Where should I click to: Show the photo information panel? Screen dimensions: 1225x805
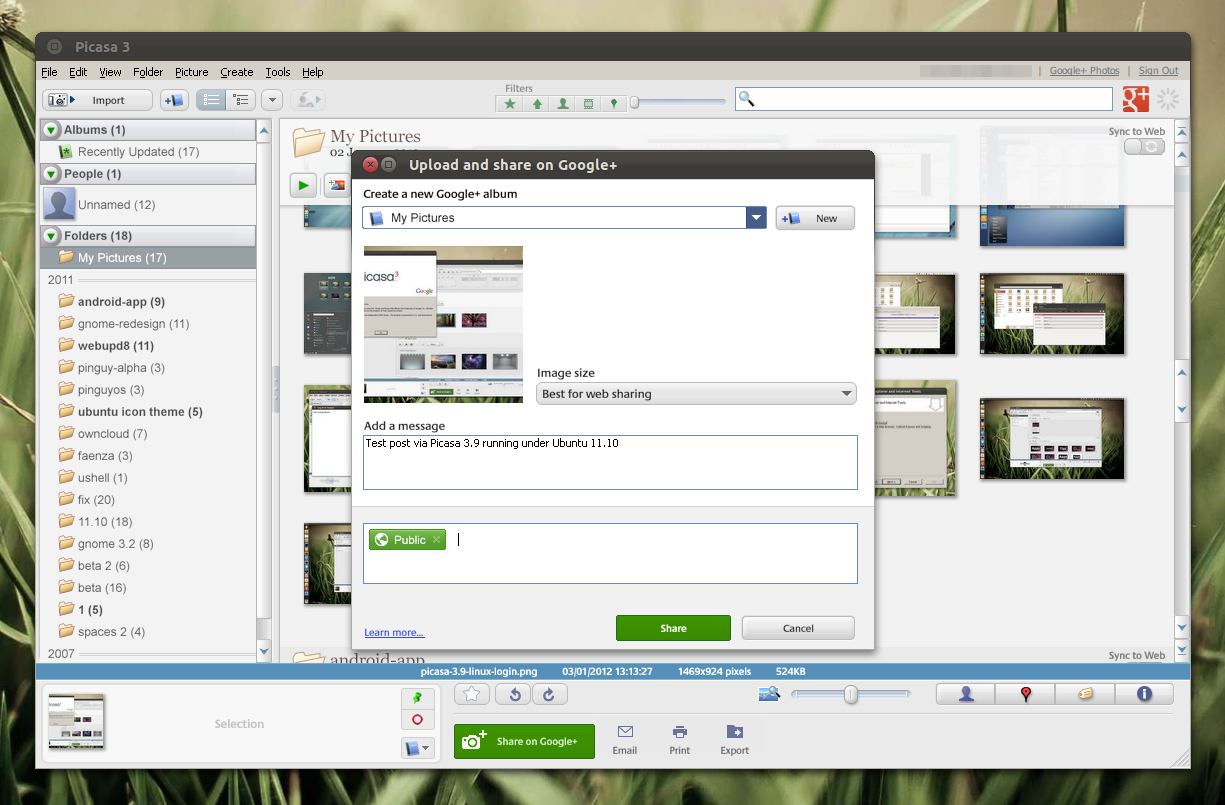click(x=1144, y=693)
